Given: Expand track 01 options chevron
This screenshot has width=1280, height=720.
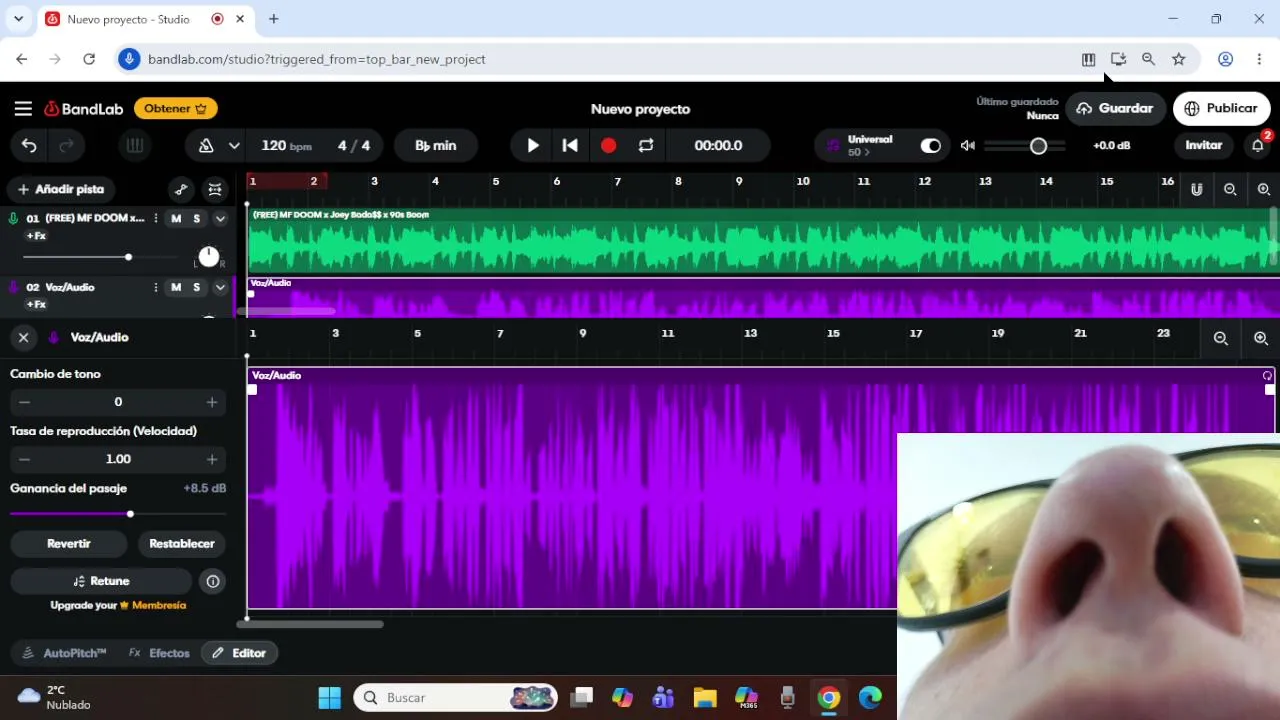Looking at the screenshot, I should 220,219.
